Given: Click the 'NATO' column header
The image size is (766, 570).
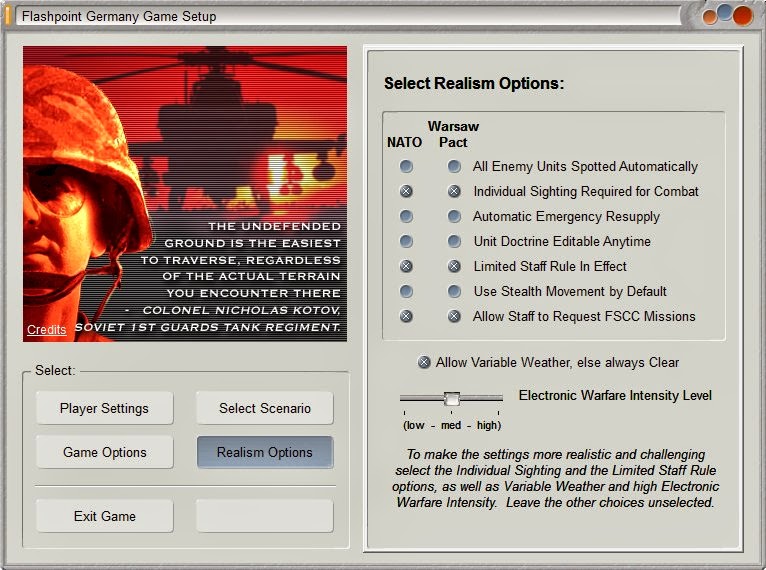Looking at the screenshot, I should click(x=404, y=143).
